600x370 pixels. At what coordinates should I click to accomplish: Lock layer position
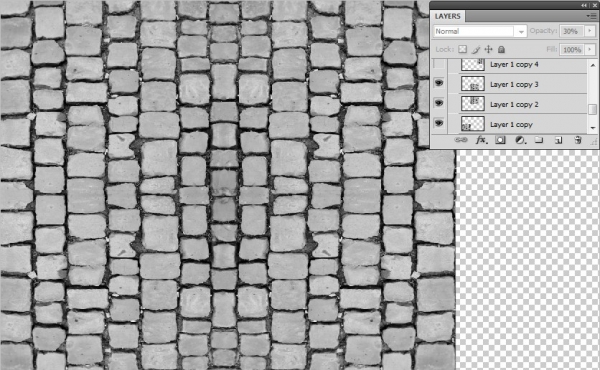488,49
